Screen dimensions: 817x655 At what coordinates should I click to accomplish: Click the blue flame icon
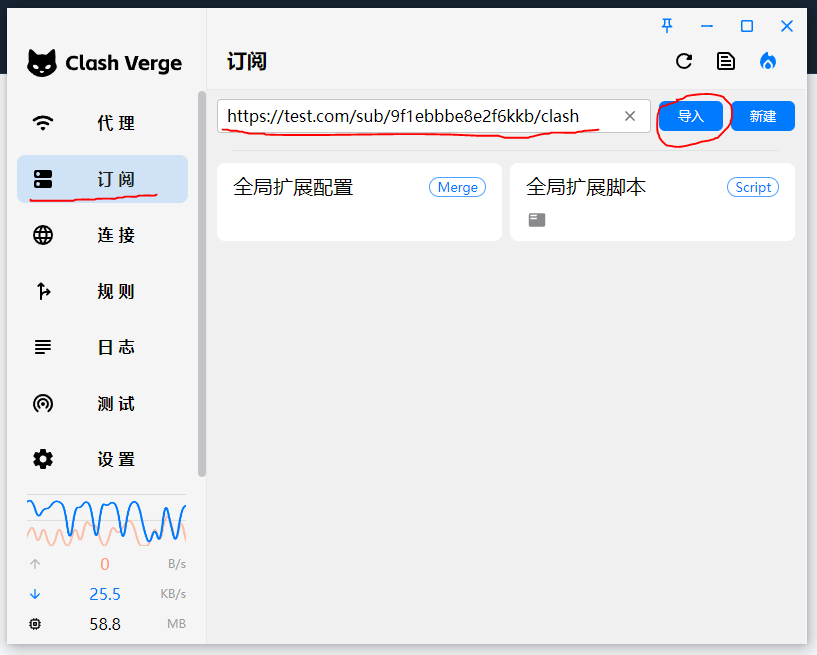click(x=768, y=61)
